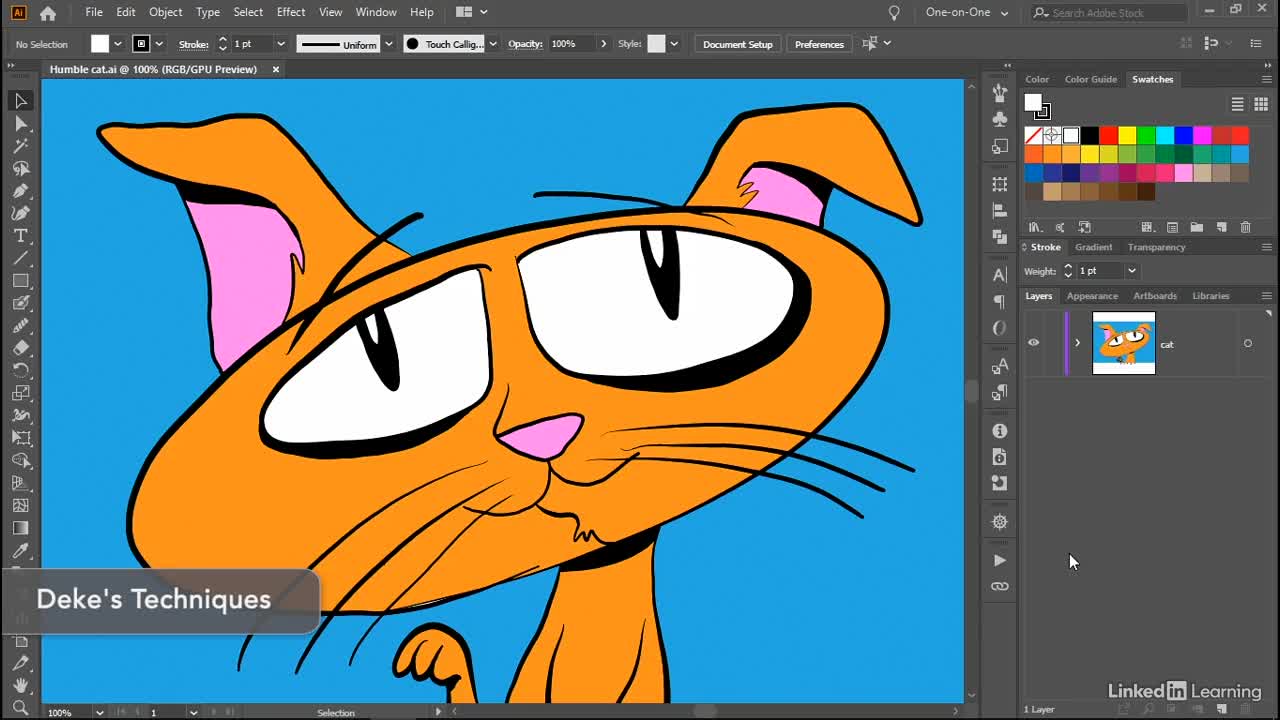
Task: Open the One-on-One workspace switcher
Action: 967,13
